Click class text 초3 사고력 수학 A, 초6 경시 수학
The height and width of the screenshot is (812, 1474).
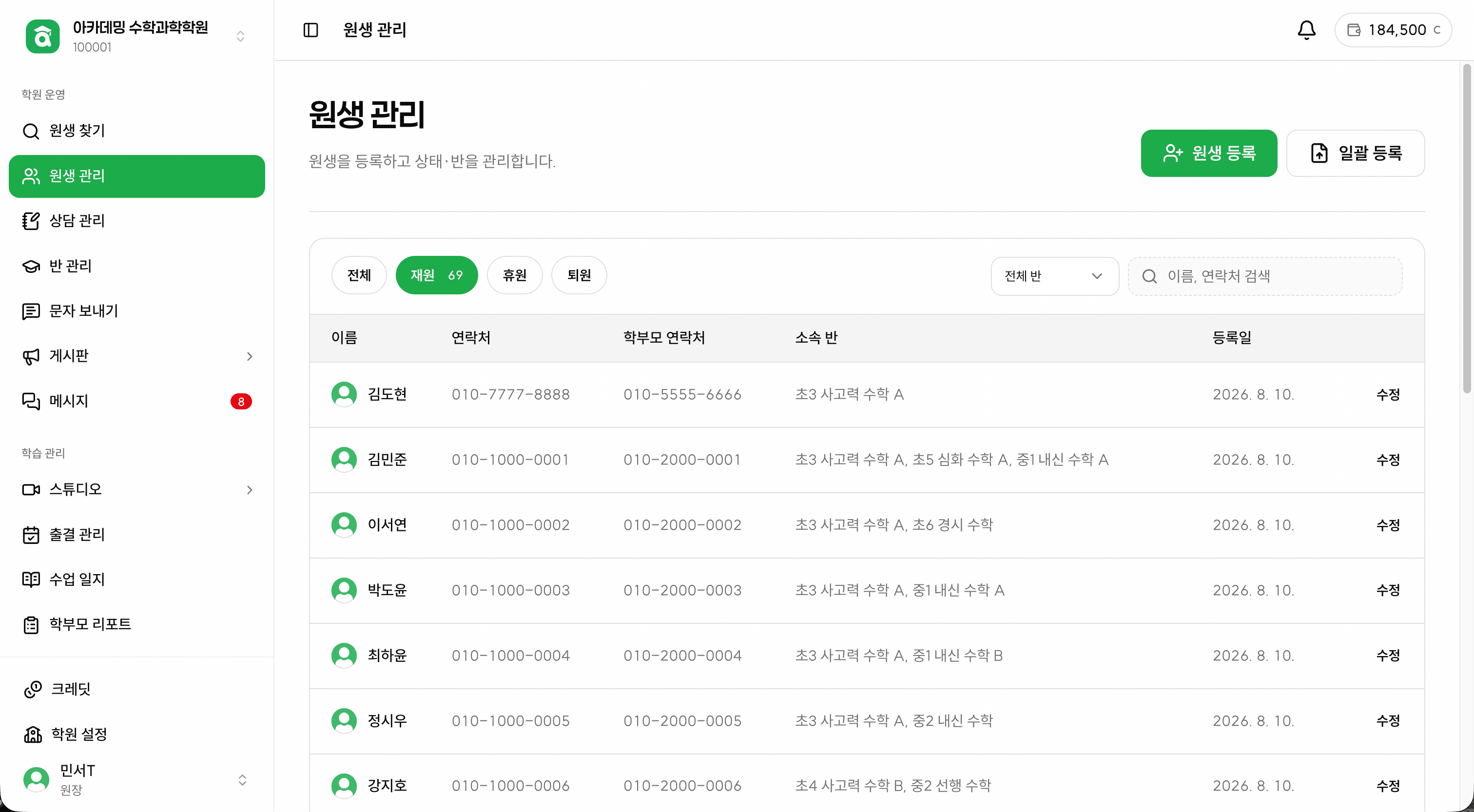(x=894, y=525)
